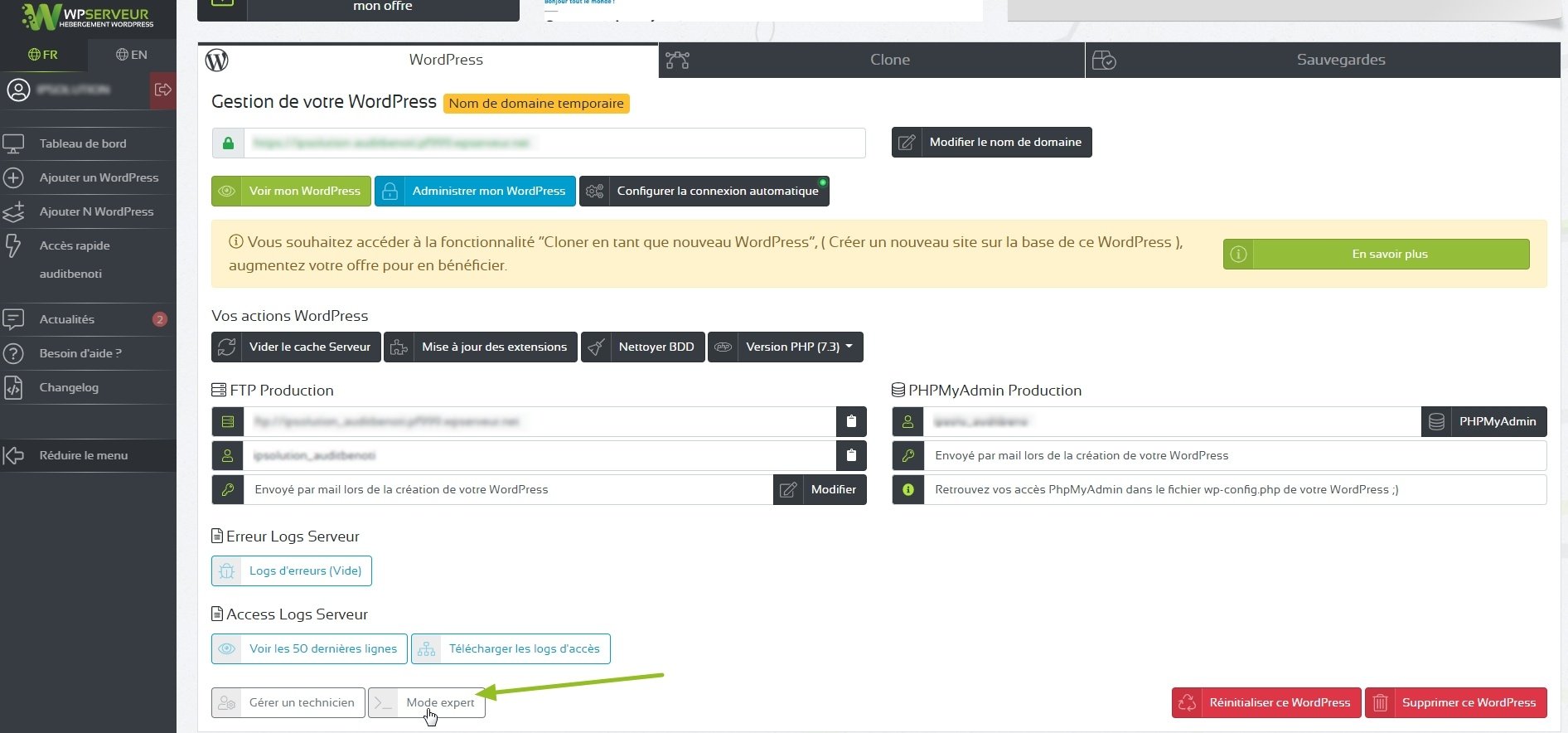Open Actualités in sidebar
Viewport: 1568px width, 733px height.
(88, 319)
